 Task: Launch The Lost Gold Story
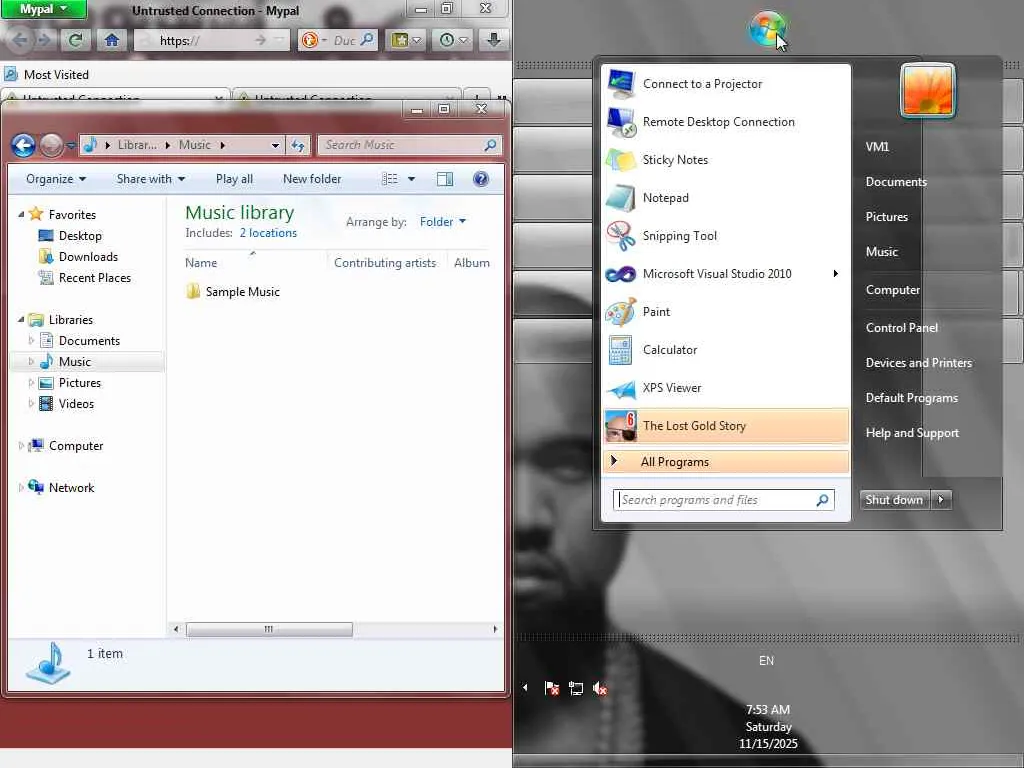[x=727, y=426]
